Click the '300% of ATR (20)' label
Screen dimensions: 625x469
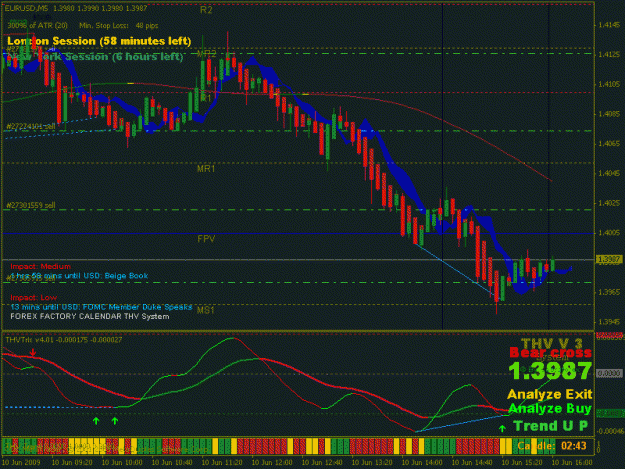(x=37, y=26)
